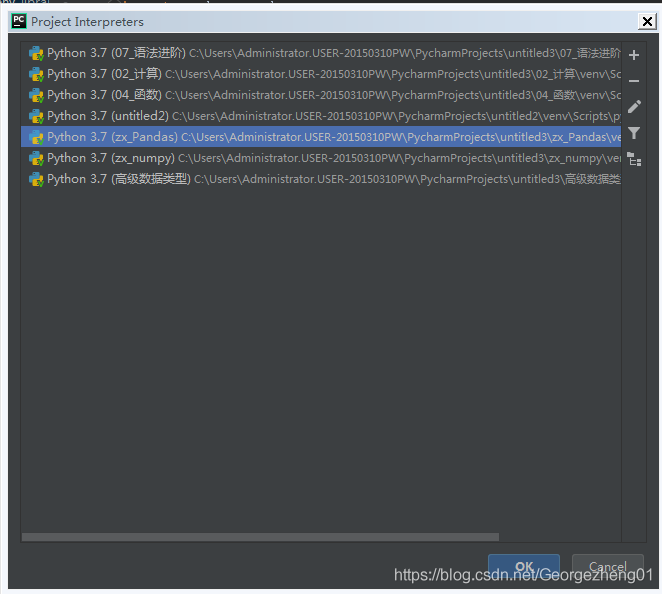Edit the selected interpreter with the pencil icon
662x594 pixels.
[634, 107]
